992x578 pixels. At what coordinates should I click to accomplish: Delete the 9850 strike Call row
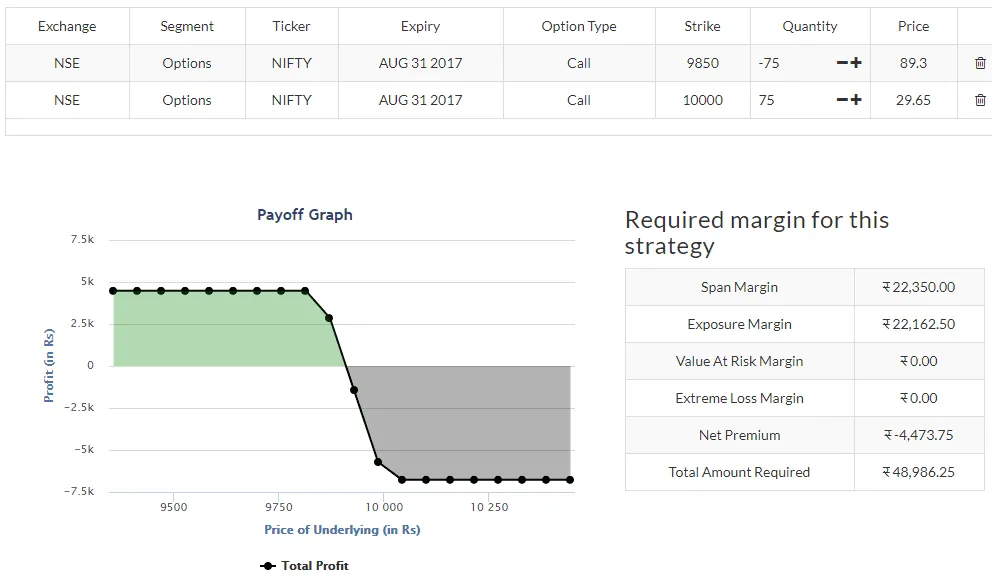979,63
